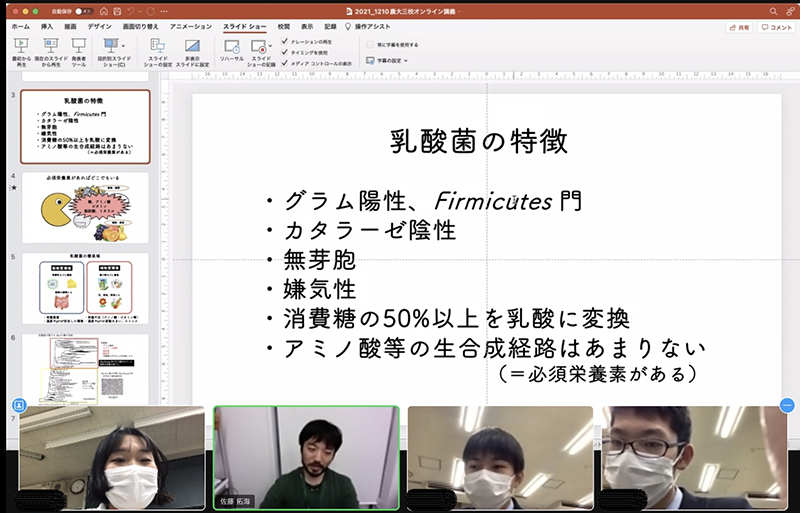Click bullet text 無芽胞
800x513 pixels.
319,260
